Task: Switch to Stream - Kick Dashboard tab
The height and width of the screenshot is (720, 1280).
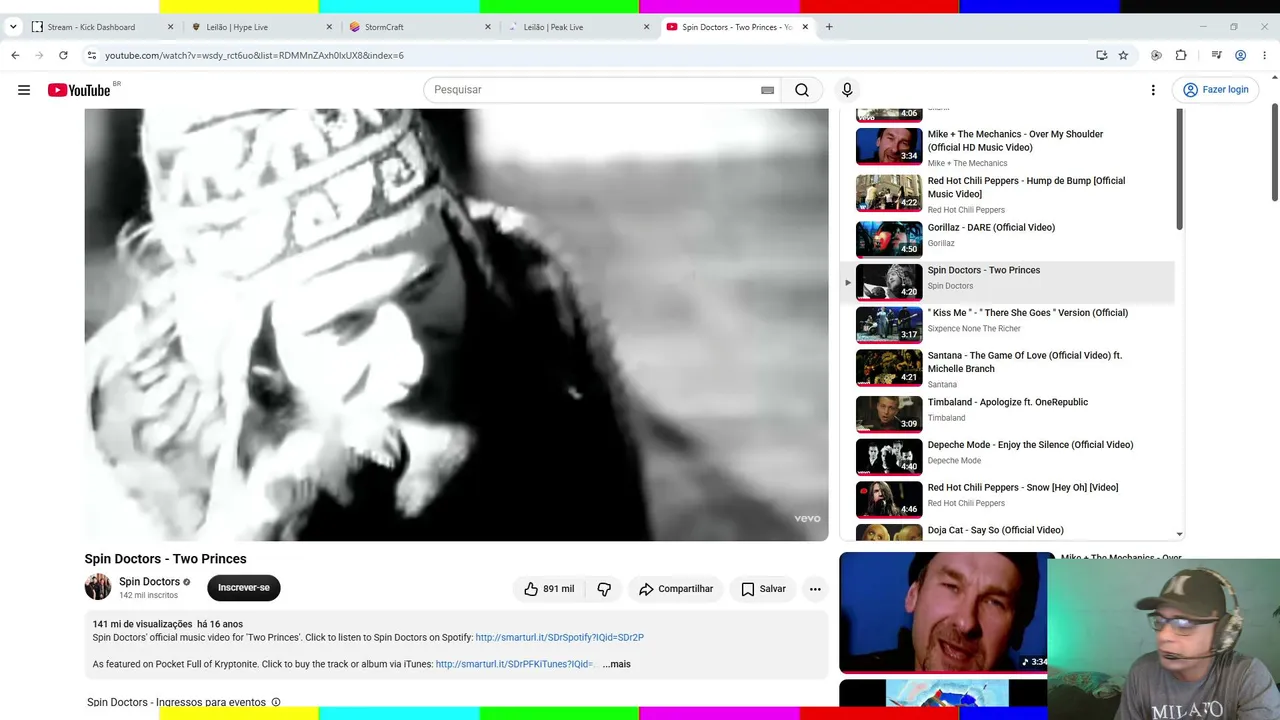Action: coord(100,27)
